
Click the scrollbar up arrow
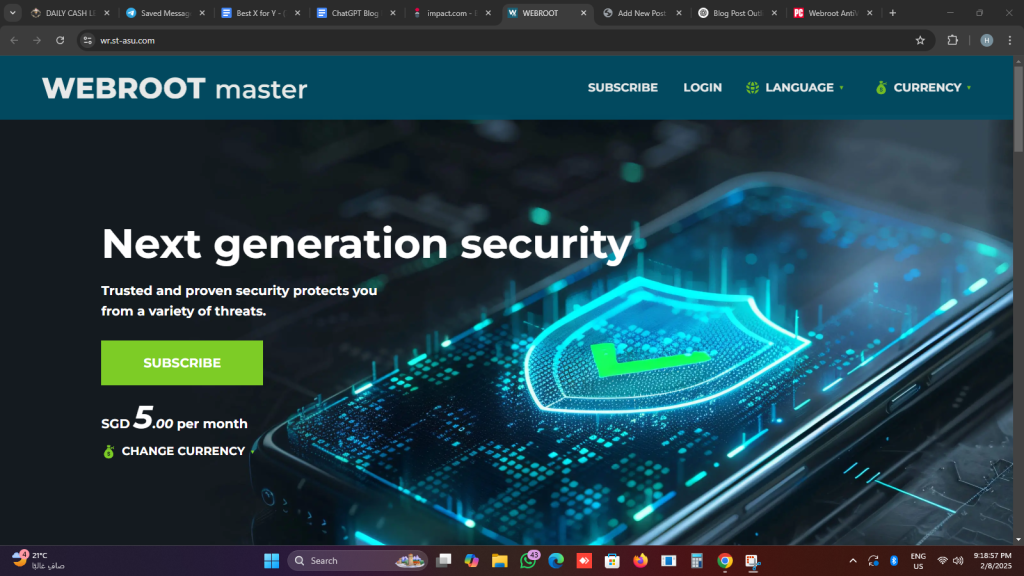point(1018,61)
